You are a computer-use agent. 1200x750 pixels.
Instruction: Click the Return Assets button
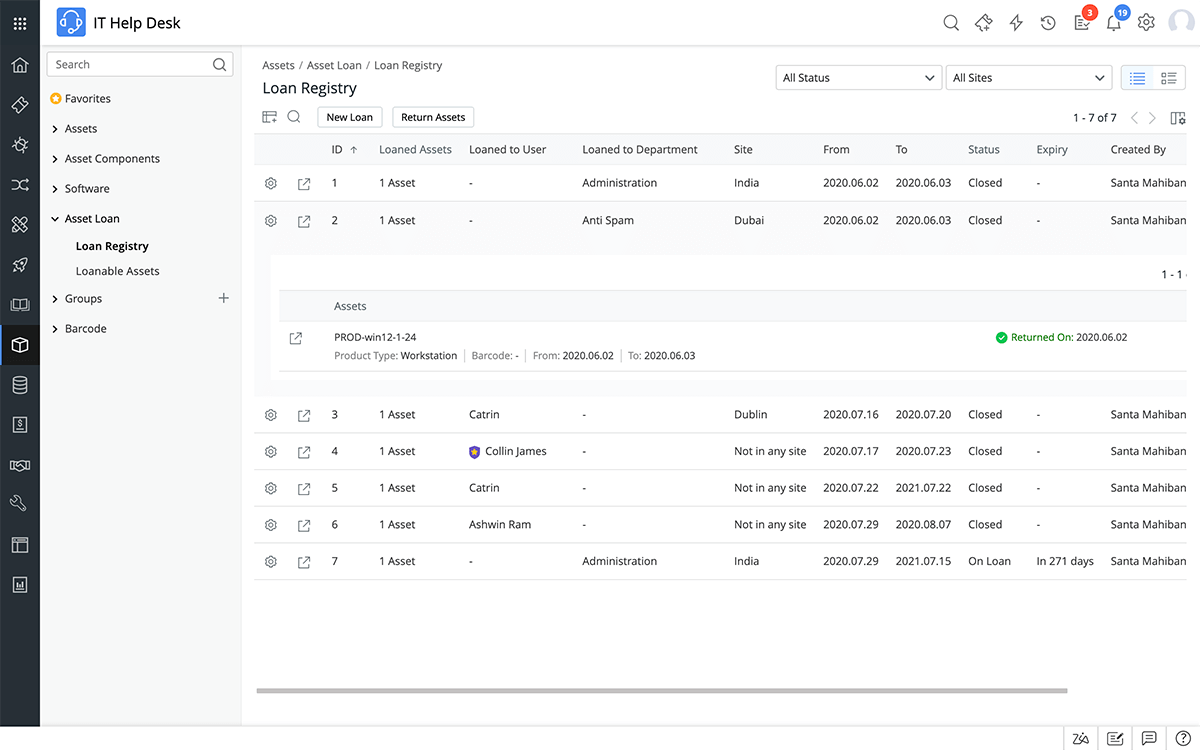[433, 117]
